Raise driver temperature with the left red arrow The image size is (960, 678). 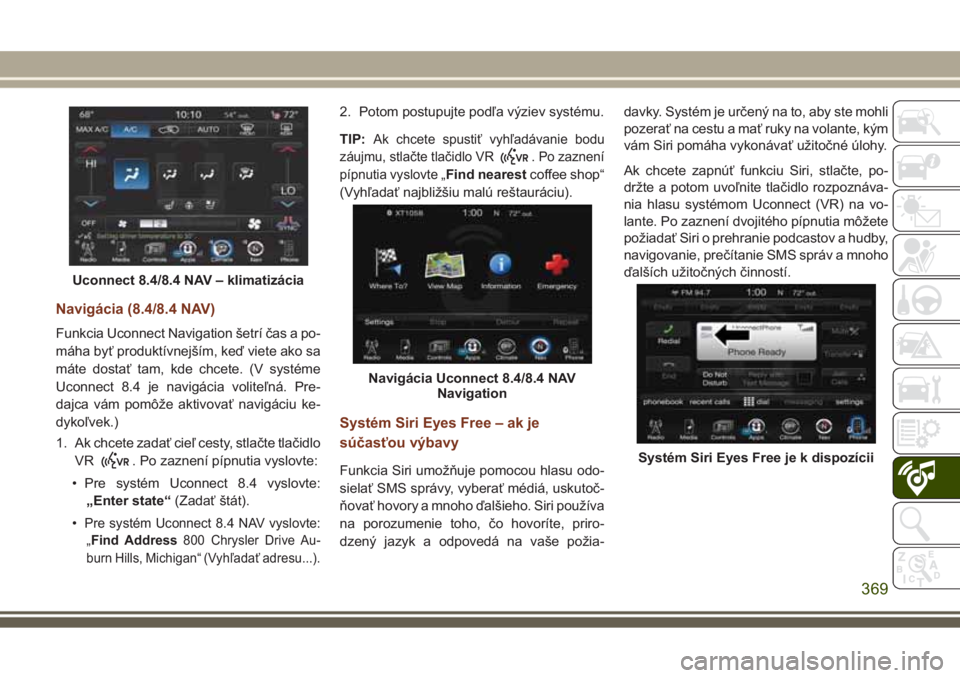(x=90, y=149)
